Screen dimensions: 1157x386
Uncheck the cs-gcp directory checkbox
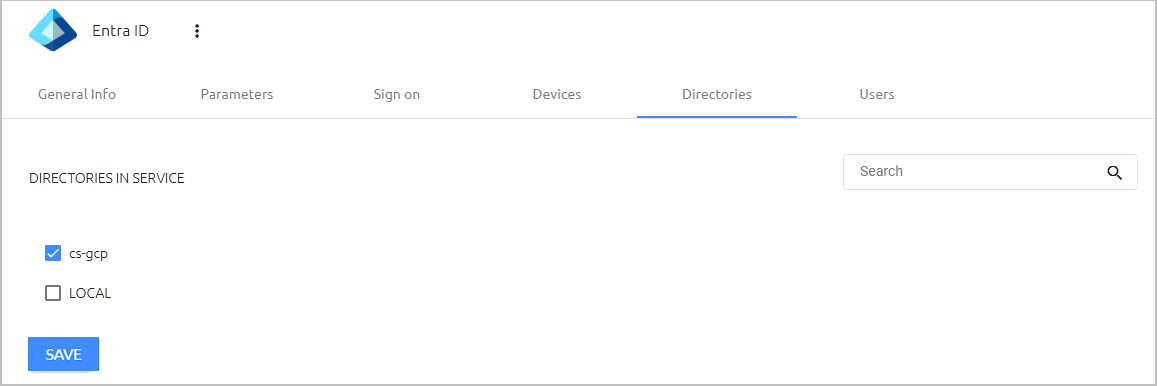pos(52,253)
